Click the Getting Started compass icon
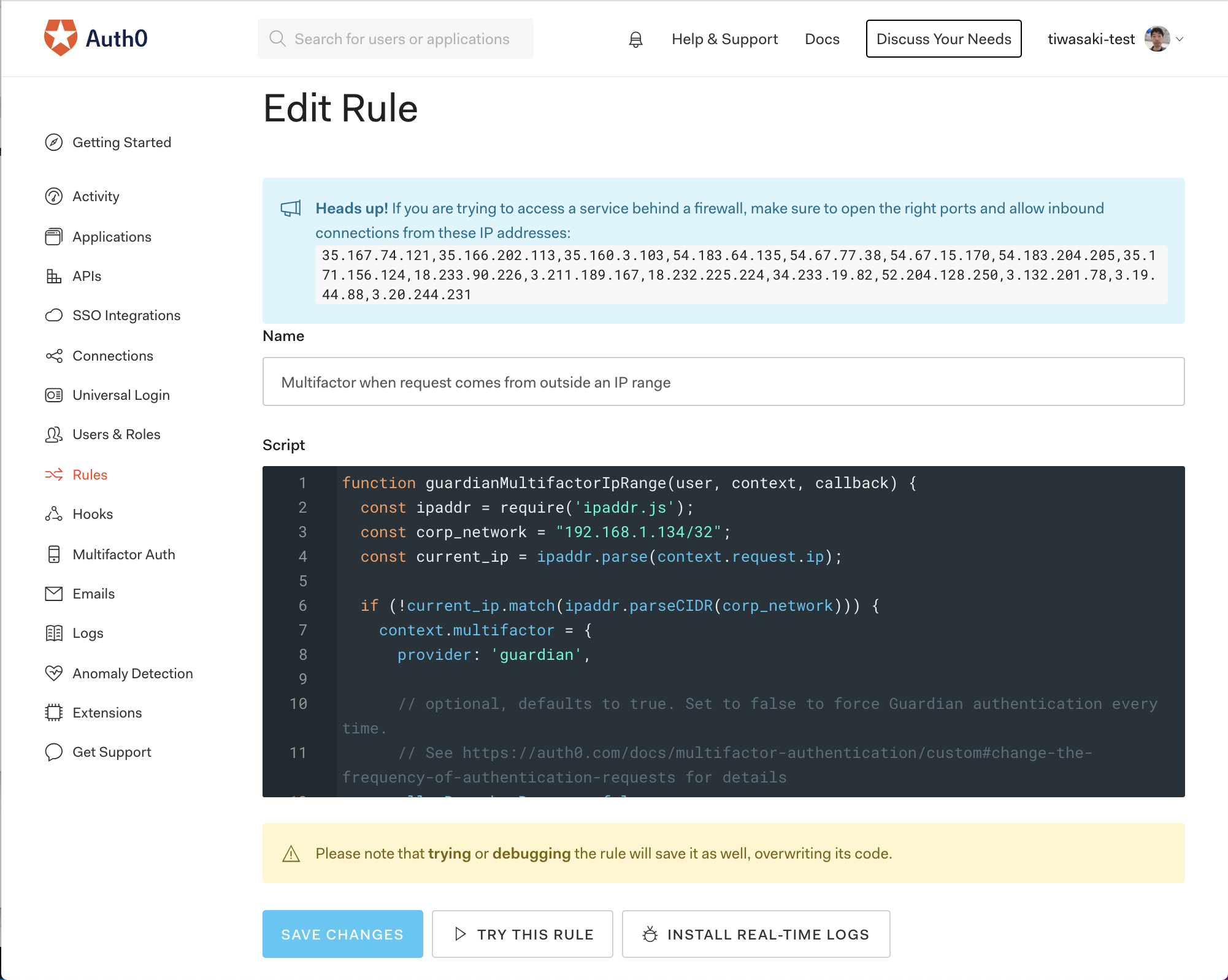 (x=54, y=142)
